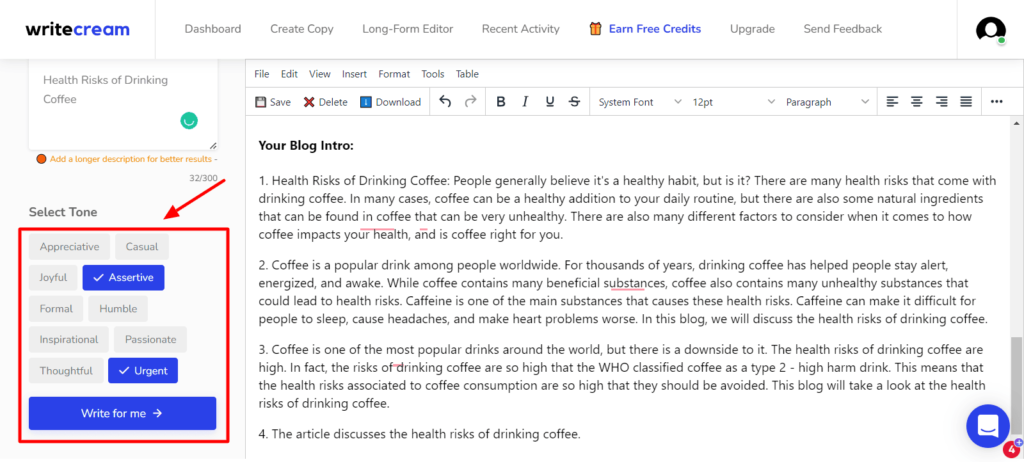
Task: Deselect the Urgent tone
Action: click(x=143, y=371)
